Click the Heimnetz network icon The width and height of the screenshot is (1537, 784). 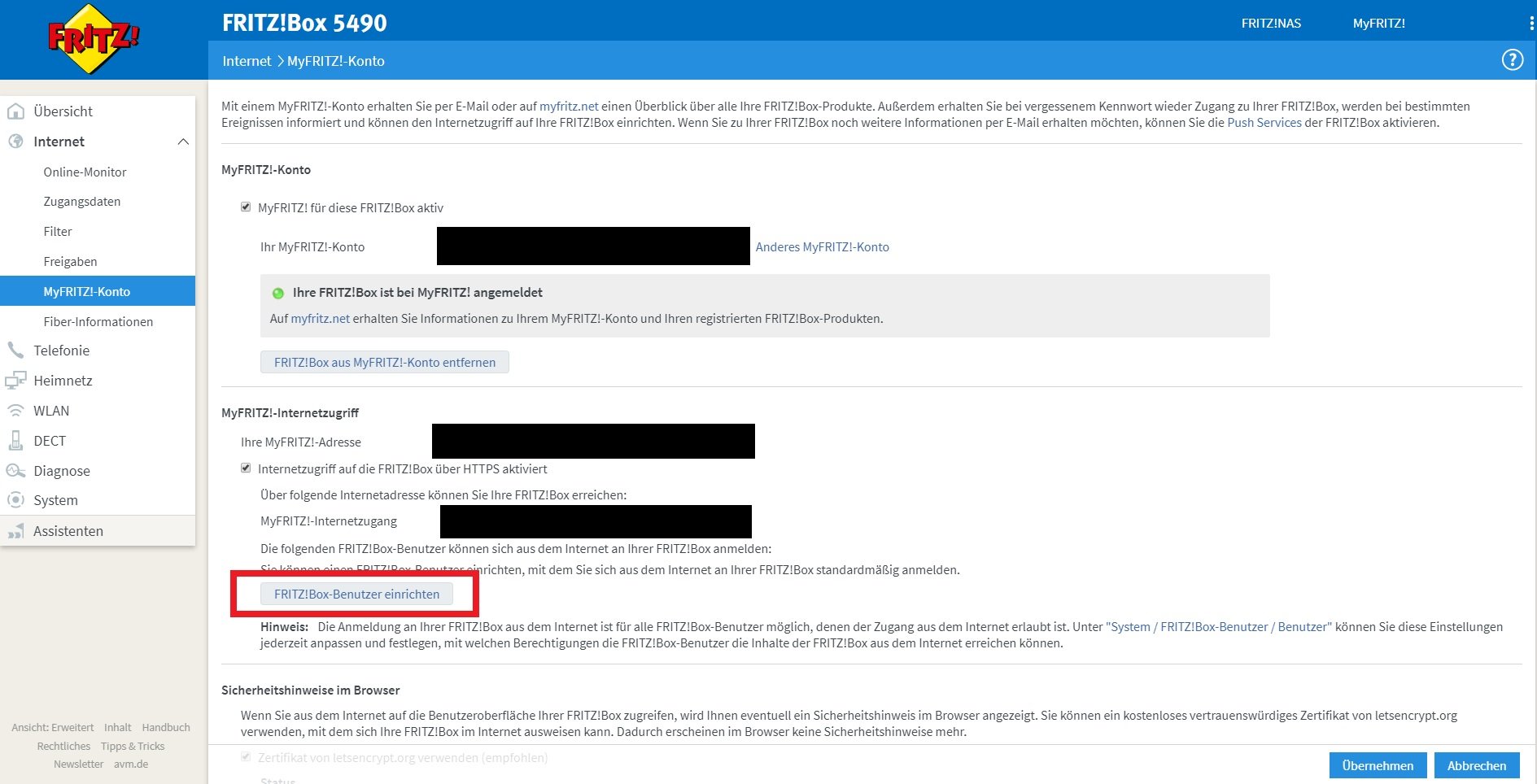(x=15, y=381)
